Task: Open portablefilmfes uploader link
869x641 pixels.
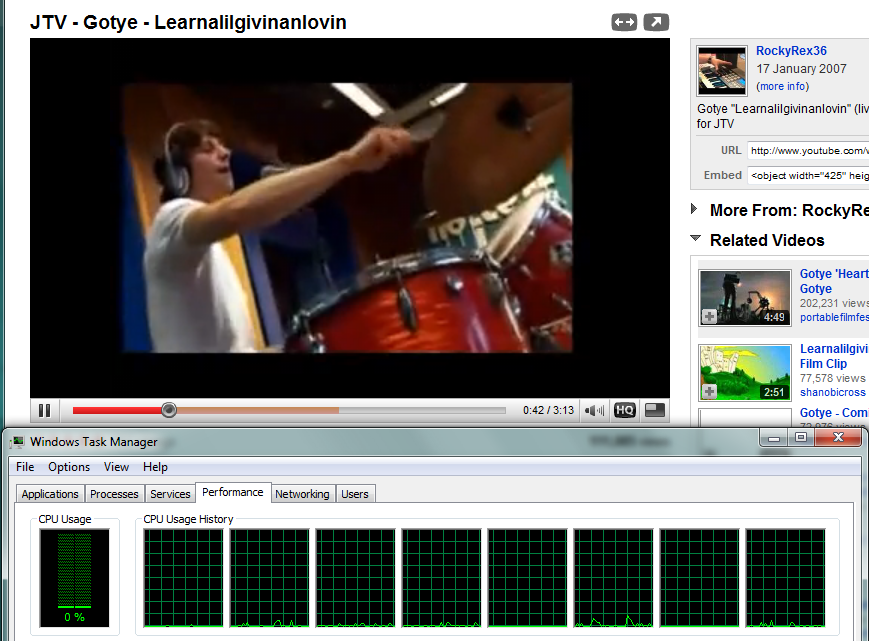Action: pyautogui.click(x=834, y=317)
